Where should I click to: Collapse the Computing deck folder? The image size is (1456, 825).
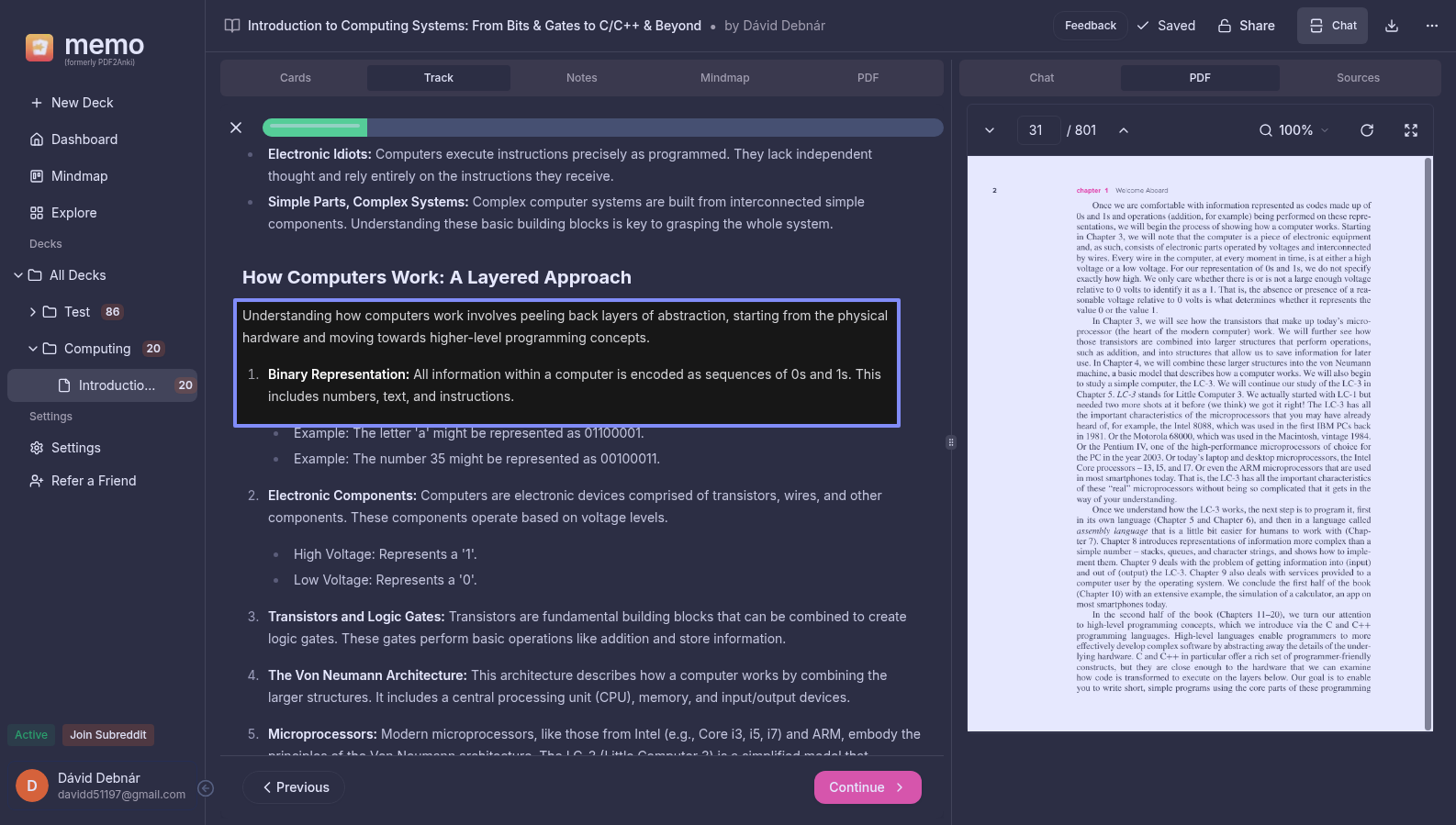pyautogui.click(x=33, y=349)
